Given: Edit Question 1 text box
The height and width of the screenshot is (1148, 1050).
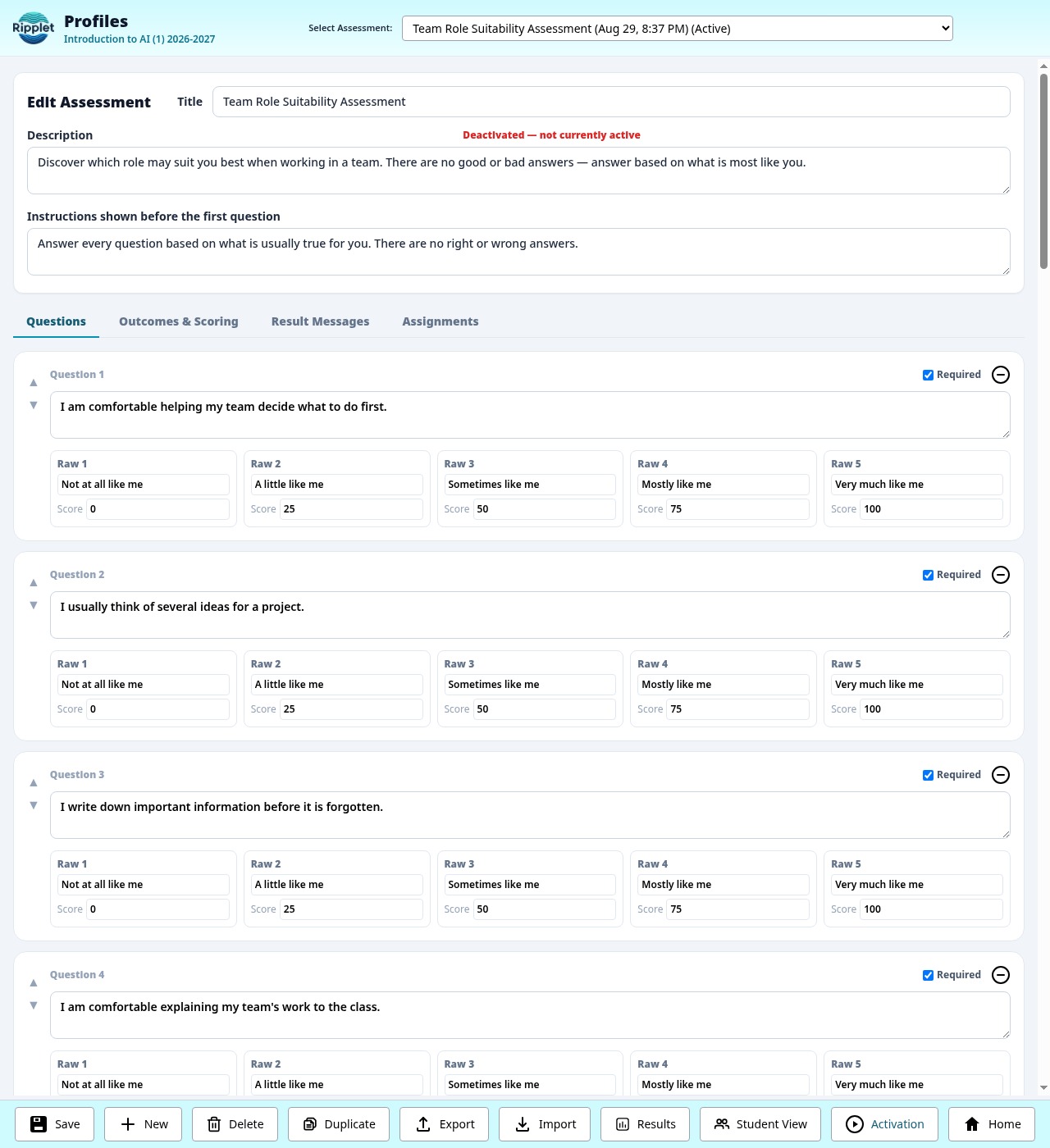Looking at the screenshot, I should pyautogui.click(x=530, y=415).
